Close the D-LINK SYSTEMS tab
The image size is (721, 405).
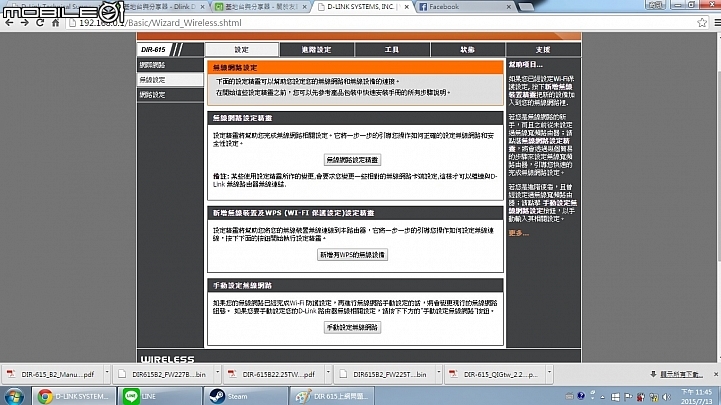(406, 6)
